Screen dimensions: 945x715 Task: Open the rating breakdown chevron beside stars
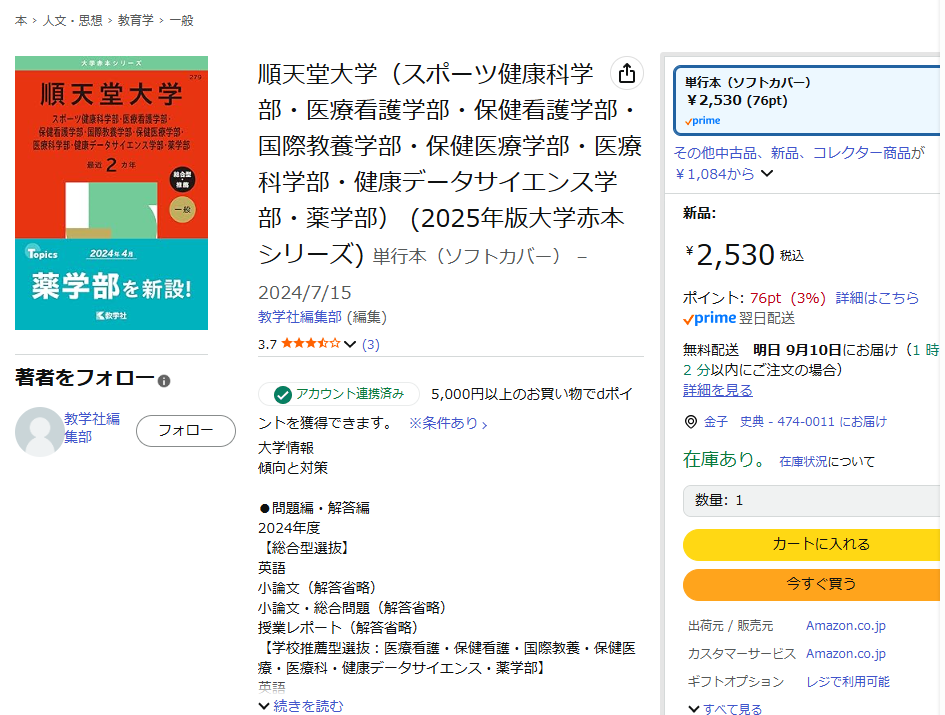(x=350, y=344)
